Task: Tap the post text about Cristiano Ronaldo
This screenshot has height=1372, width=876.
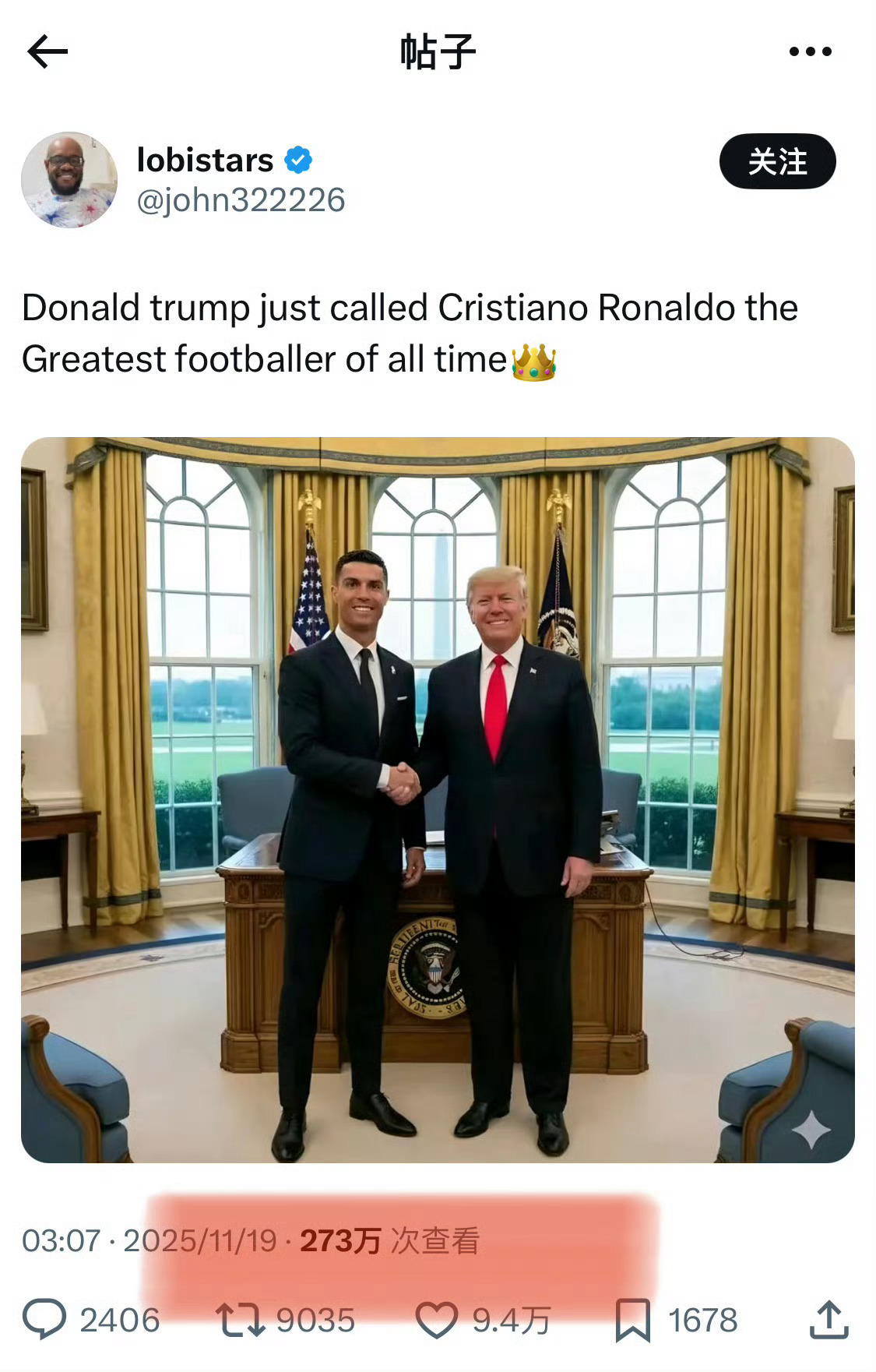Action: click(410, 333)
